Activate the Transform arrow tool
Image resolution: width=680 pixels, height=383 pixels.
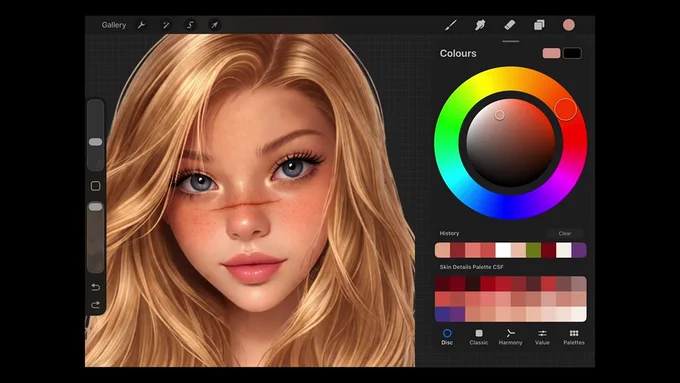(x=214, y=25)
